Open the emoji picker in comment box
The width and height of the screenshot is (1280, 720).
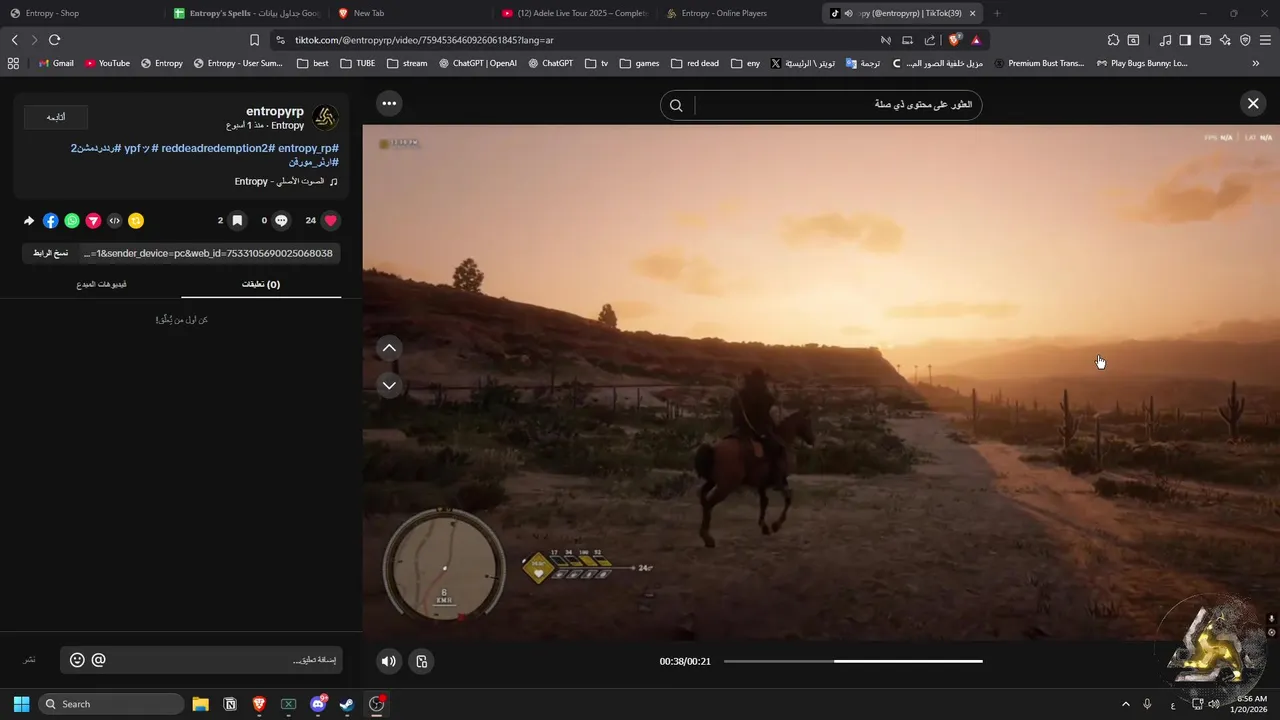(77, 660)
